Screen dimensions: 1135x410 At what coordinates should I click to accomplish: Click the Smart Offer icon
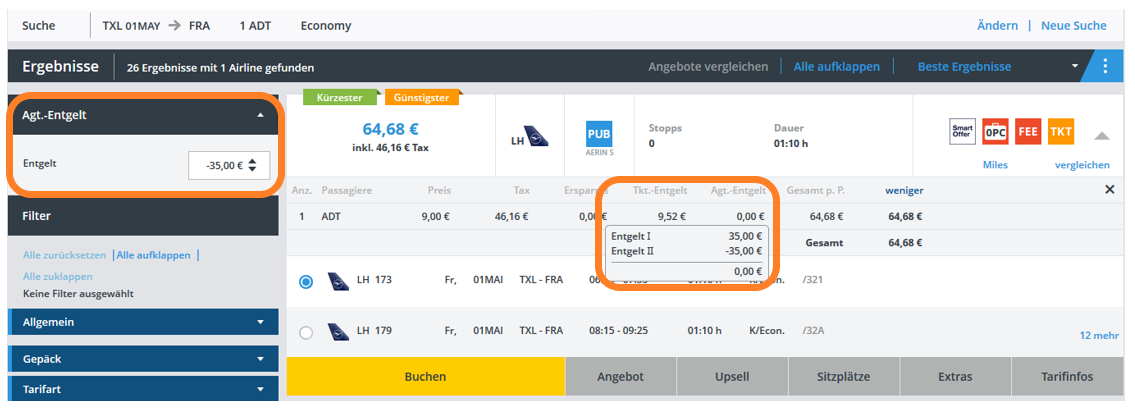962,132
